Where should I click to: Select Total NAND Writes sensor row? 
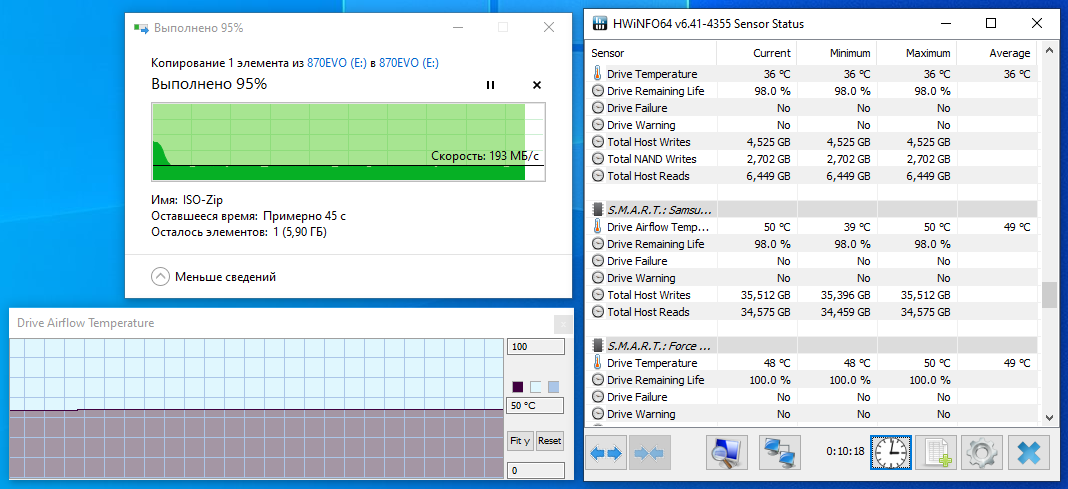812,159
